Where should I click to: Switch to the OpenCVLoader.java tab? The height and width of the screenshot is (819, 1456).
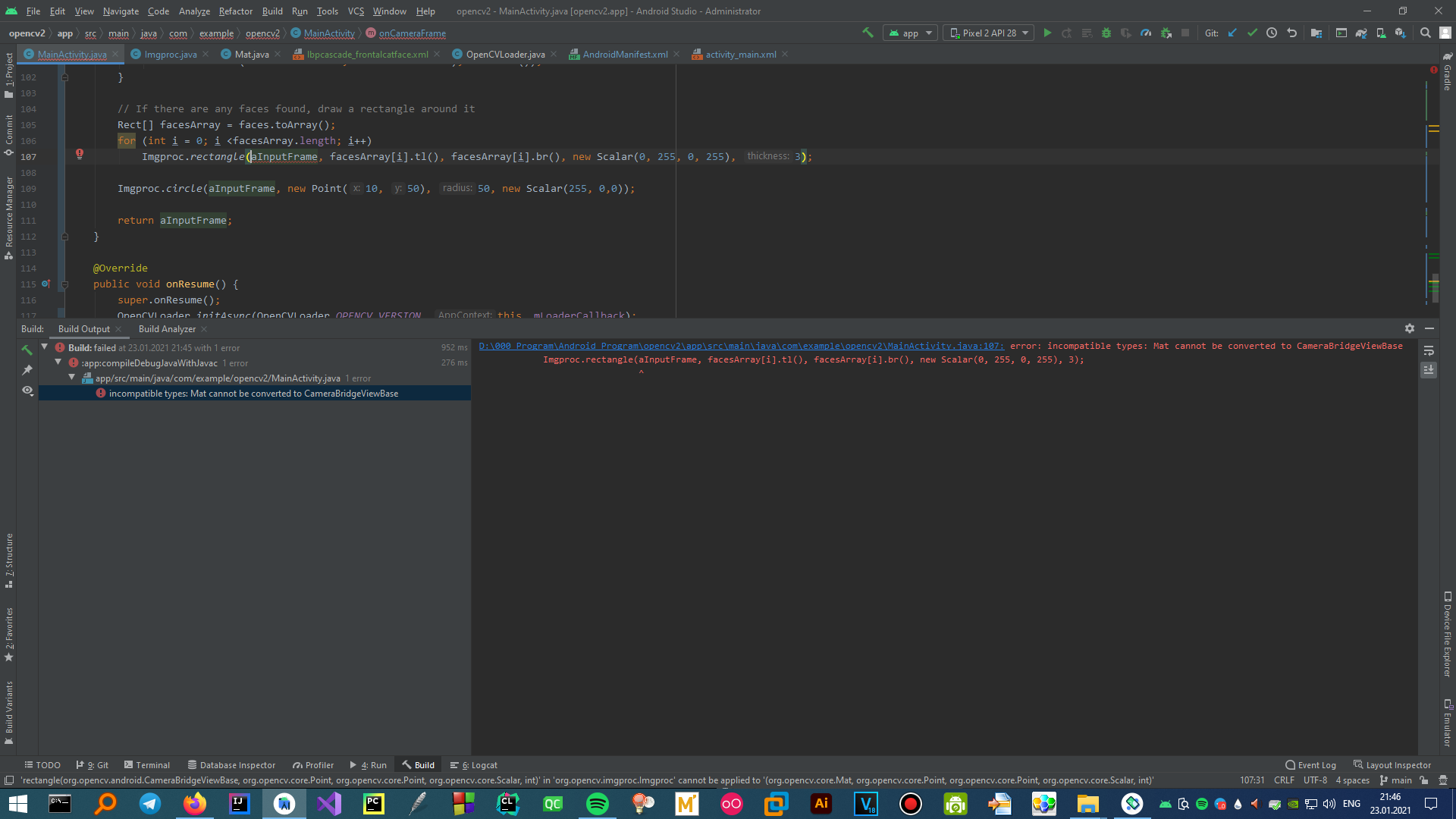coord(505,55)
